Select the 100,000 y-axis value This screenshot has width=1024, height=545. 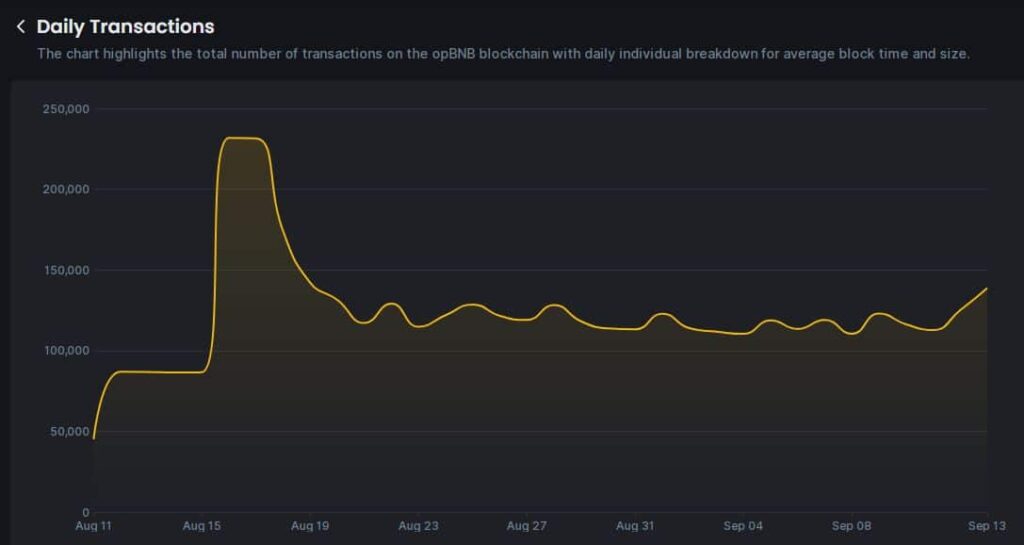tap(66, 351)
